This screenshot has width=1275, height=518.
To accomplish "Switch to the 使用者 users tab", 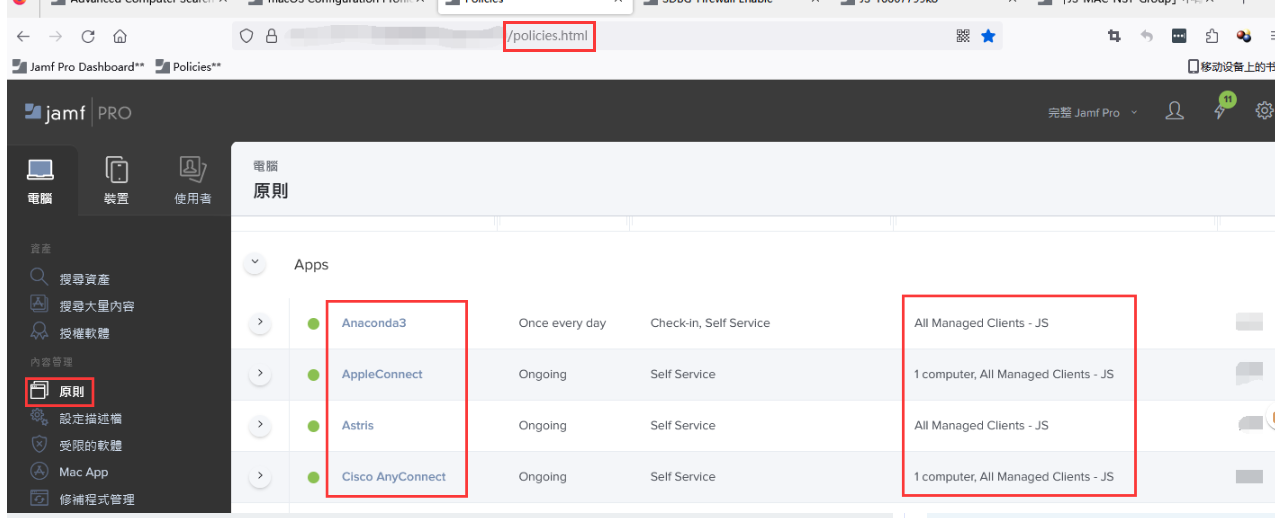I will click(192, 181).
